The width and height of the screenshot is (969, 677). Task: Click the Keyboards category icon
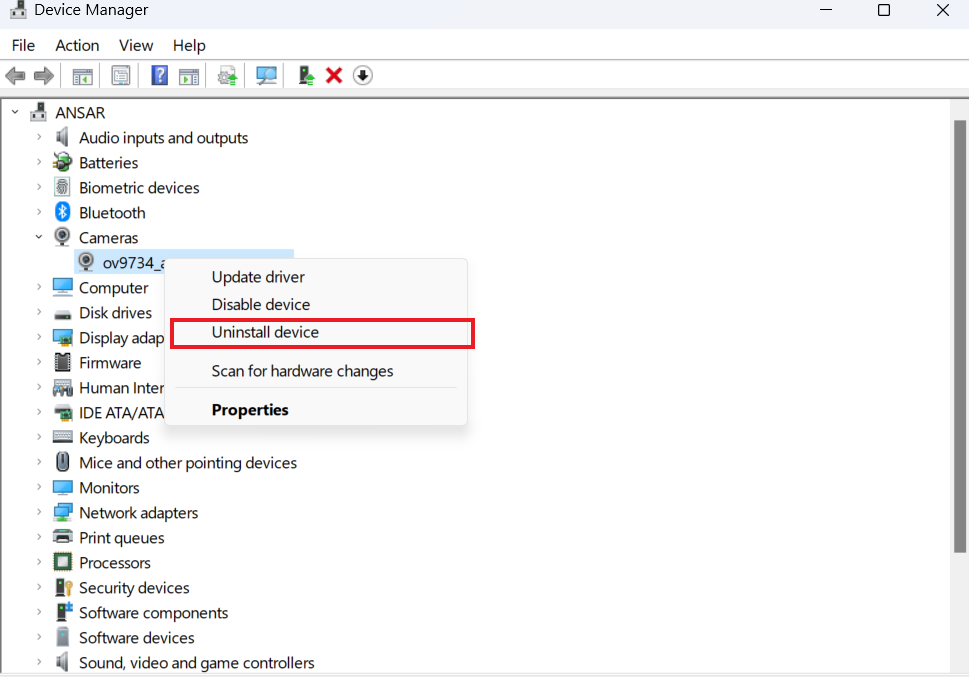click(62, 436)
